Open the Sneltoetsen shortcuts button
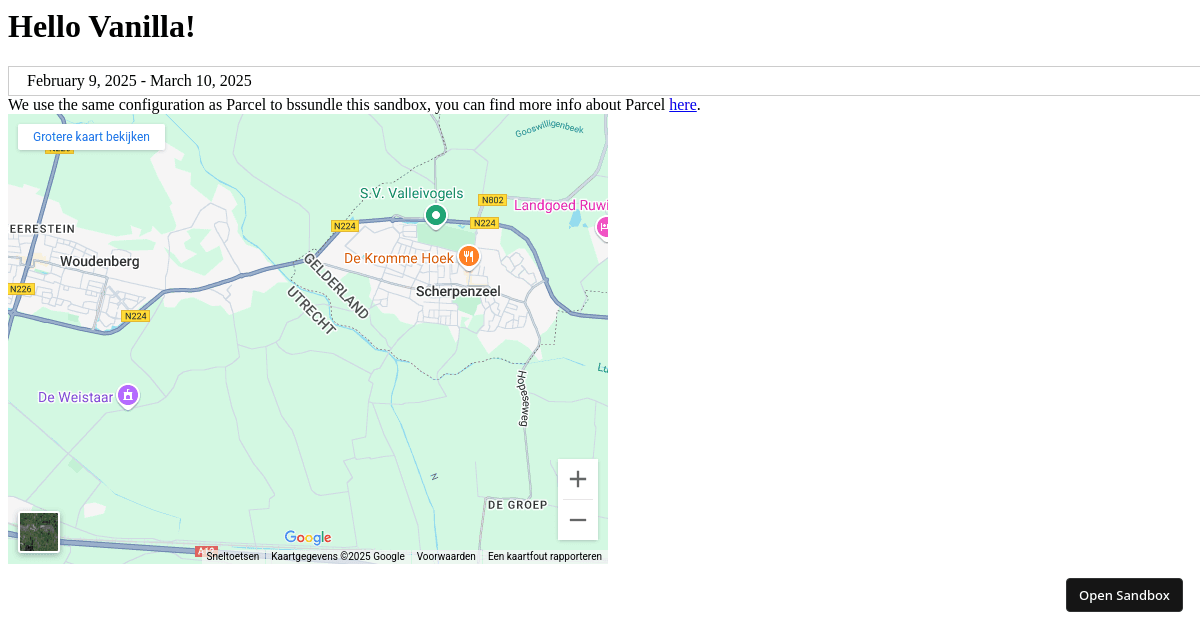 [232, 557]
